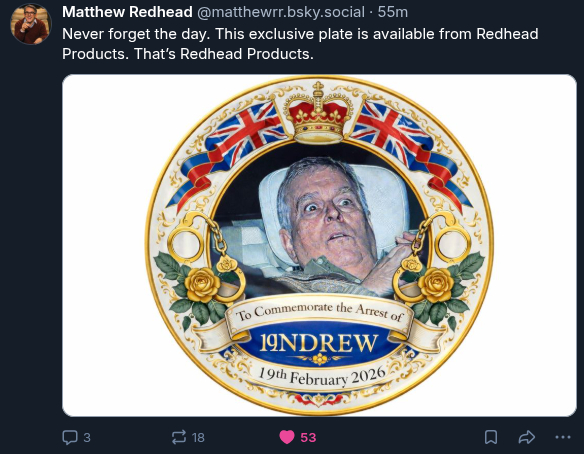Click the repost count 18
This screenshot has width=584, height=454.
[198, 438]
